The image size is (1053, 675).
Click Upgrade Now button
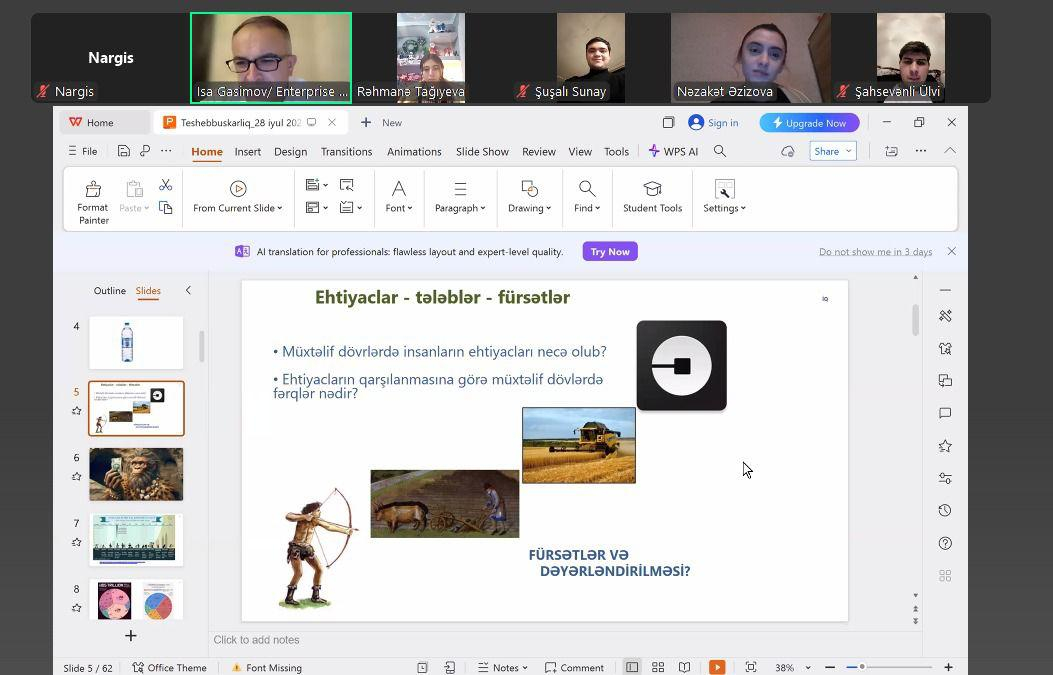pyautogui.click(x=809, y=123)
